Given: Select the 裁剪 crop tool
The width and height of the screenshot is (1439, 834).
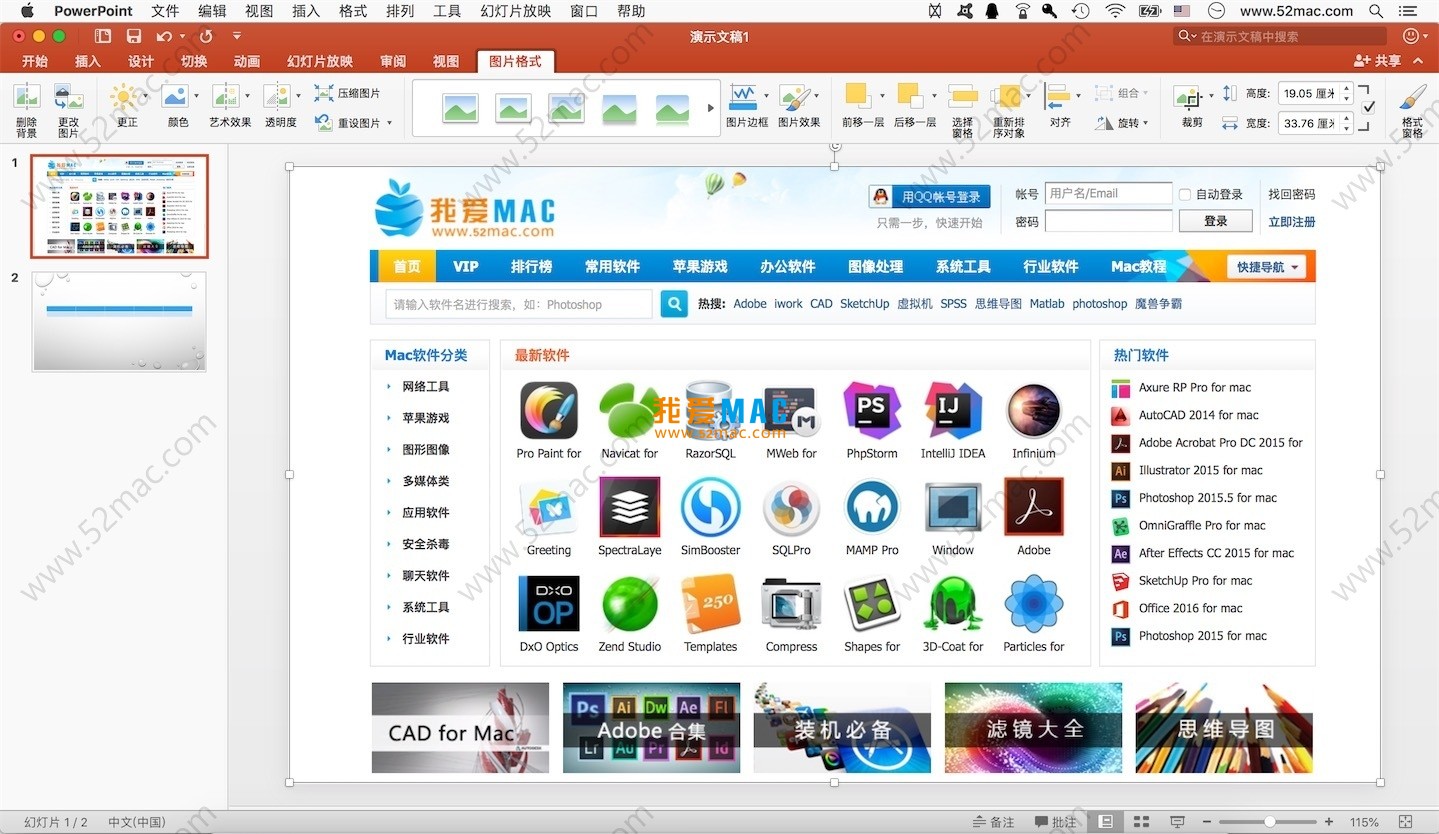Looking at the screenshot, I should pos(1189,98).
